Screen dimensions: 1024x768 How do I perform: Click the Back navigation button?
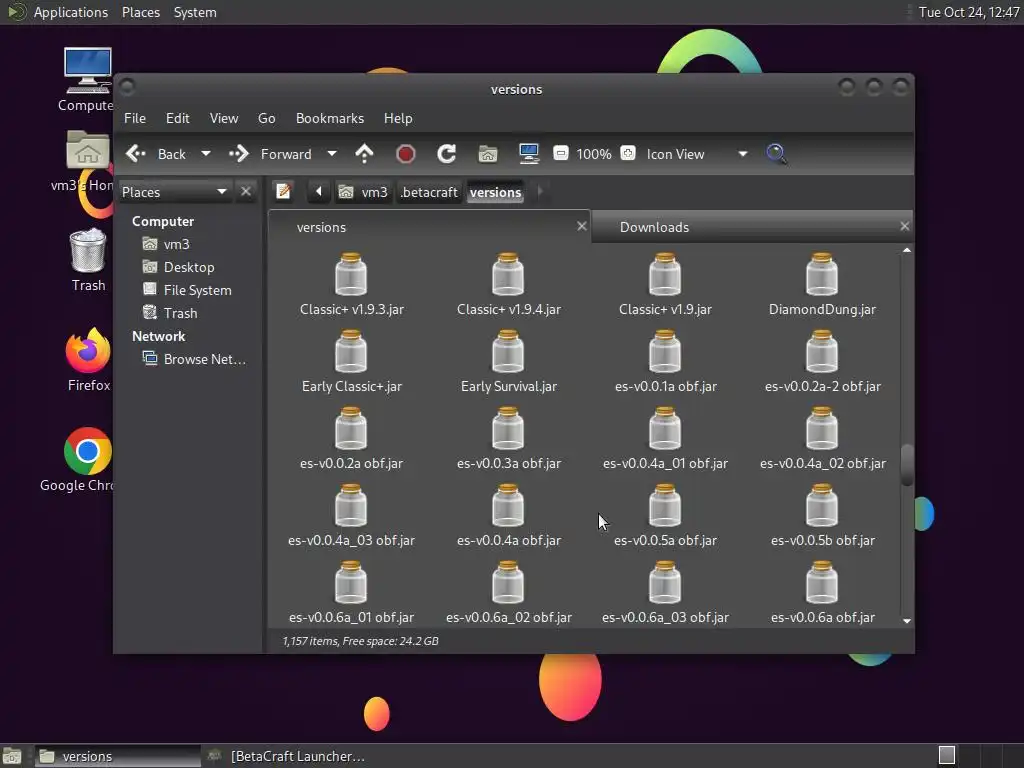click(157, 154)
